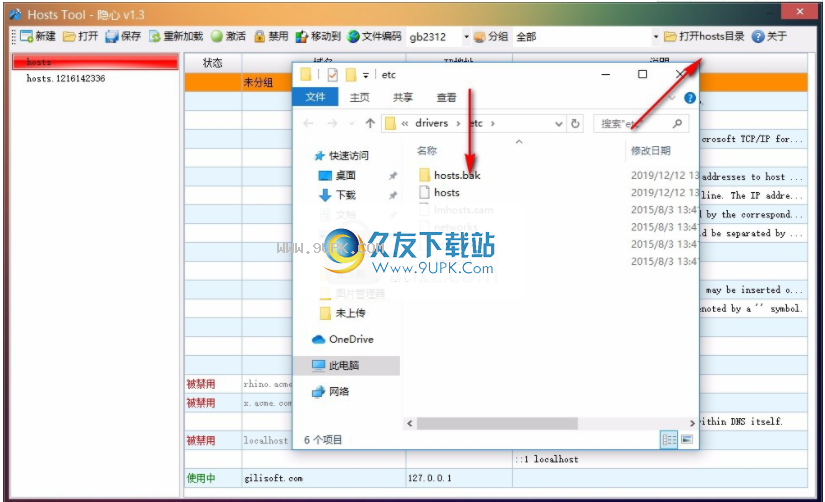Reload hosts using 重新加载
Viewport: 825px width, 502px height.
[x=175, y=36]
